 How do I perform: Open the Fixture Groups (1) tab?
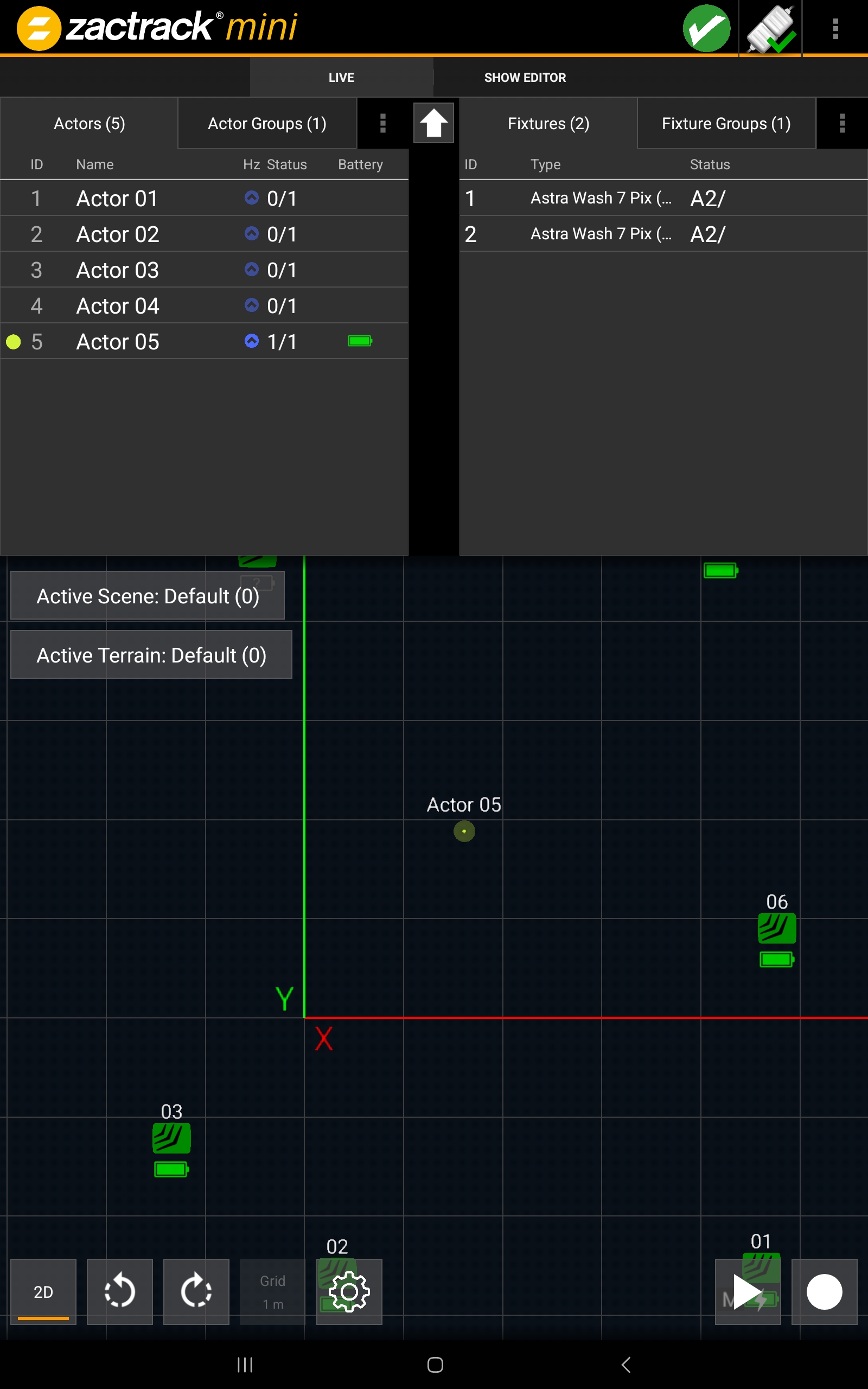[x=726, y=123]
